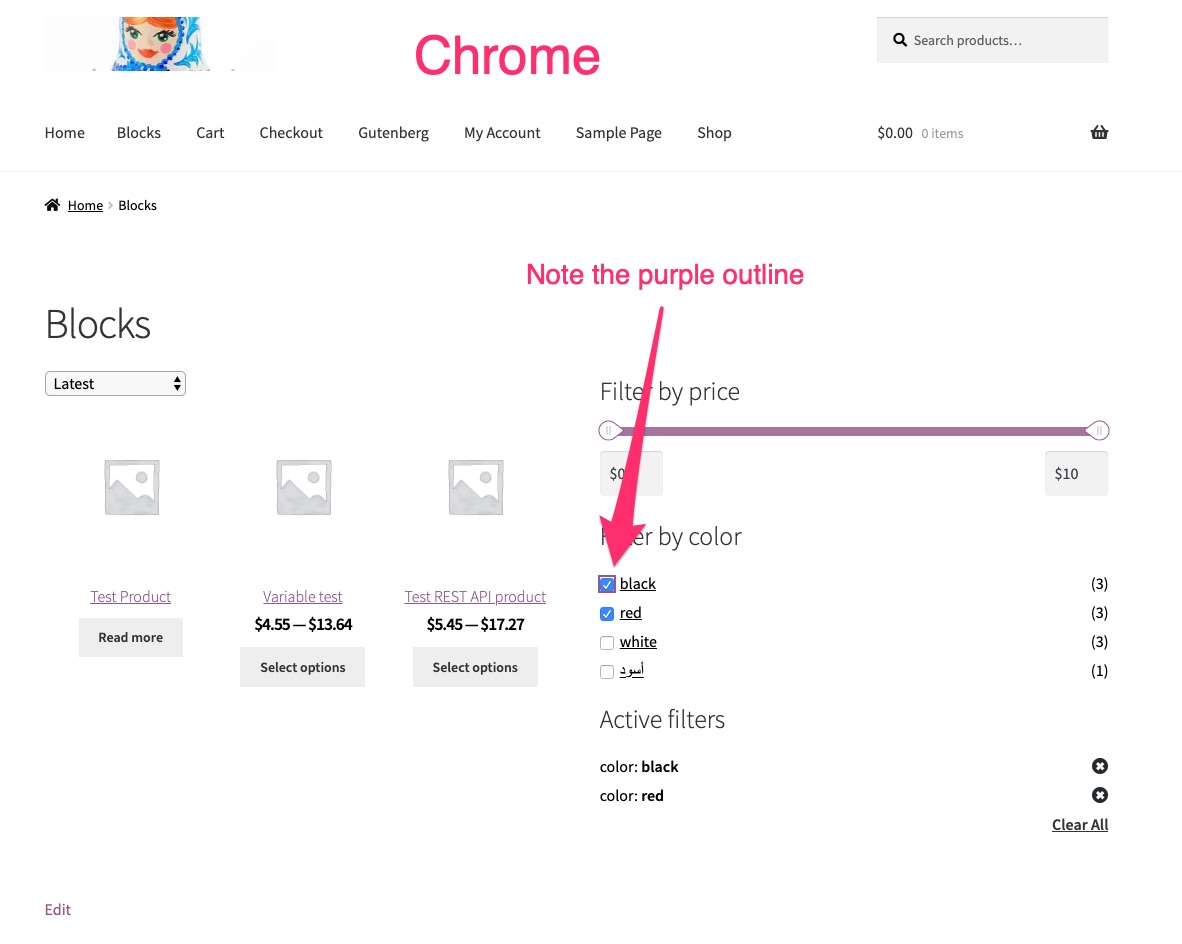Open the Latest sorting dropdown

pyautogui.click(x=115, y=384)
